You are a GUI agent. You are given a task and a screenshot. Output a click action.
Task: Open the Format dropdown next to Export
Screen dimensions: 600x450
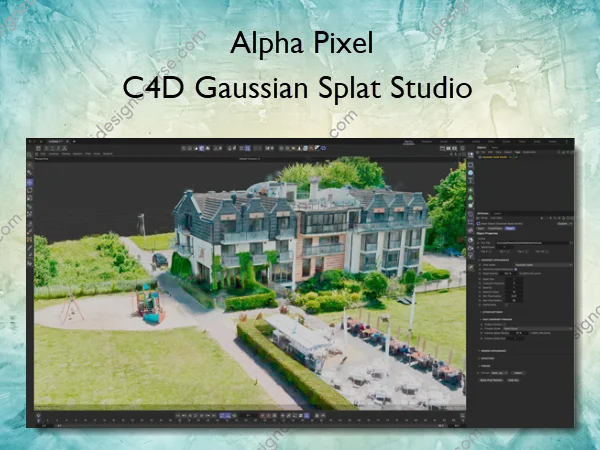(499, 373)
